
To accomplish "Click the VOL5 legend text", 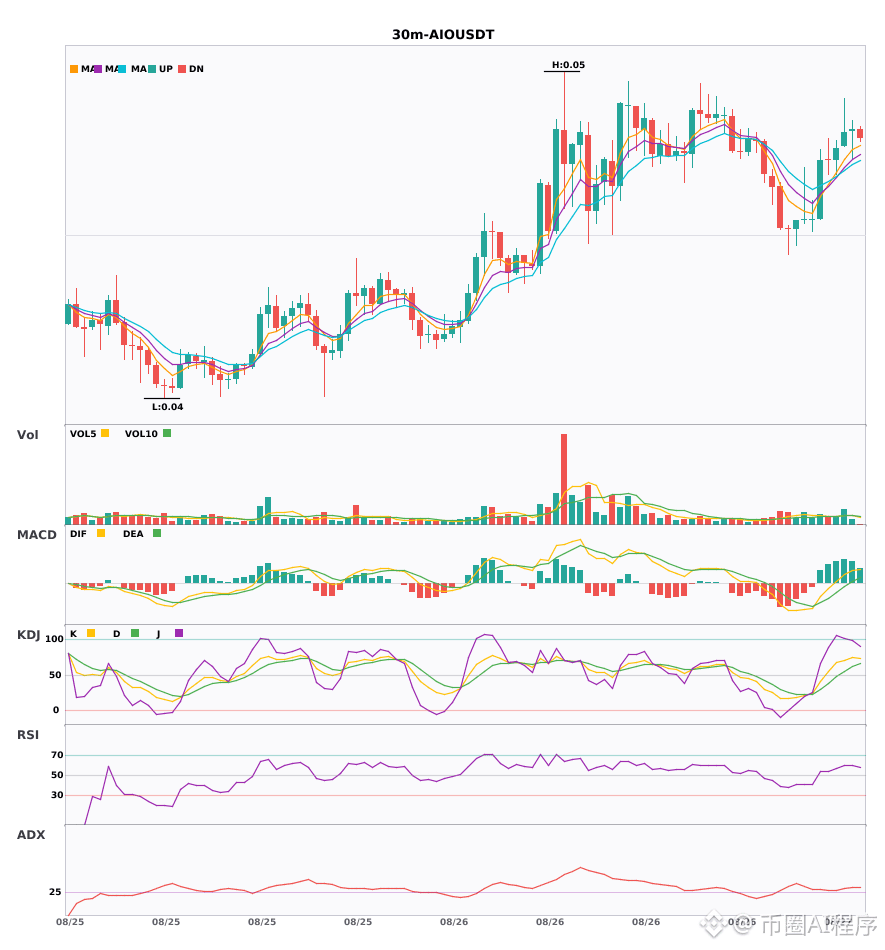I will pos(83,434).
